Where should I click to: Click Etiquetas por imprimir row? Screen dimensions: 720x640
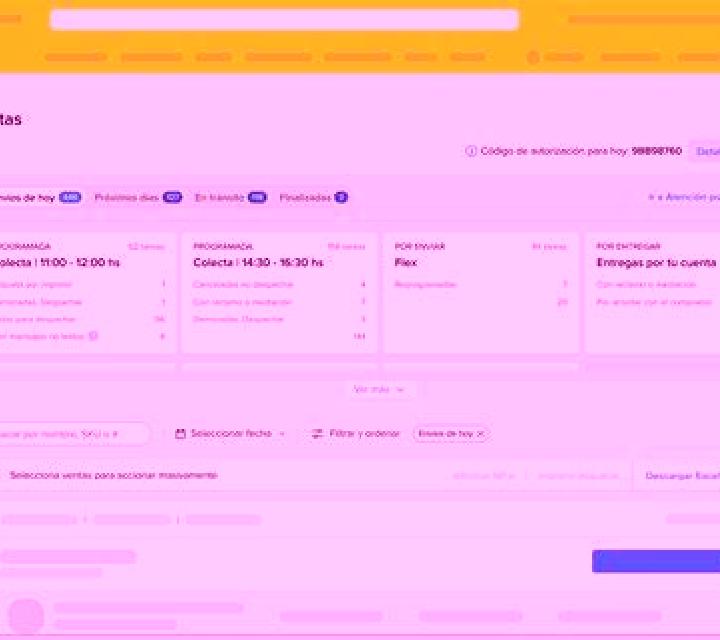pos(83,285)
